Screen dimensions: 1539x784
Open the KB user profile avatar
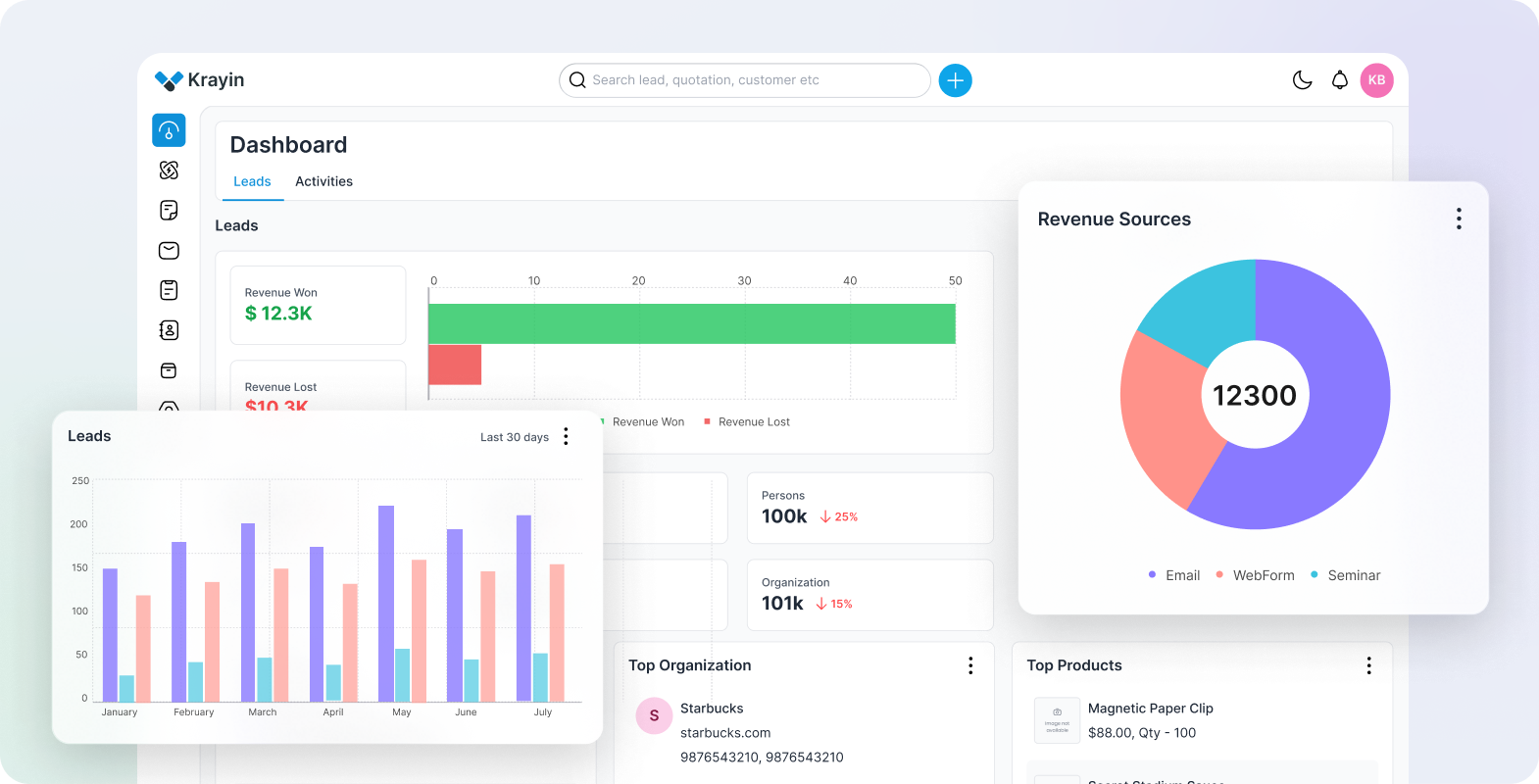1376,80
